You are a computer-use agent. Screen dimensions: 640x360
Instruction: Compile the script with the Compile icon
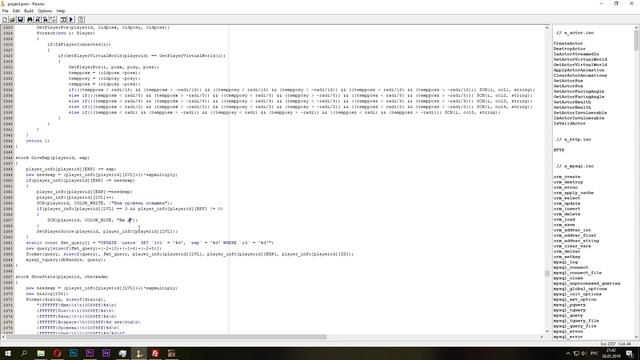tap(63, 19)
